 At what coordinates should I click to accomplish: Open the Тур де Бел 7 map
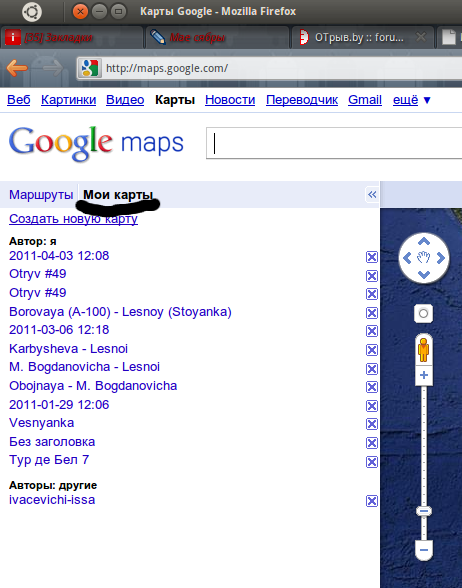pyautogui.click(x=49, y=460)
